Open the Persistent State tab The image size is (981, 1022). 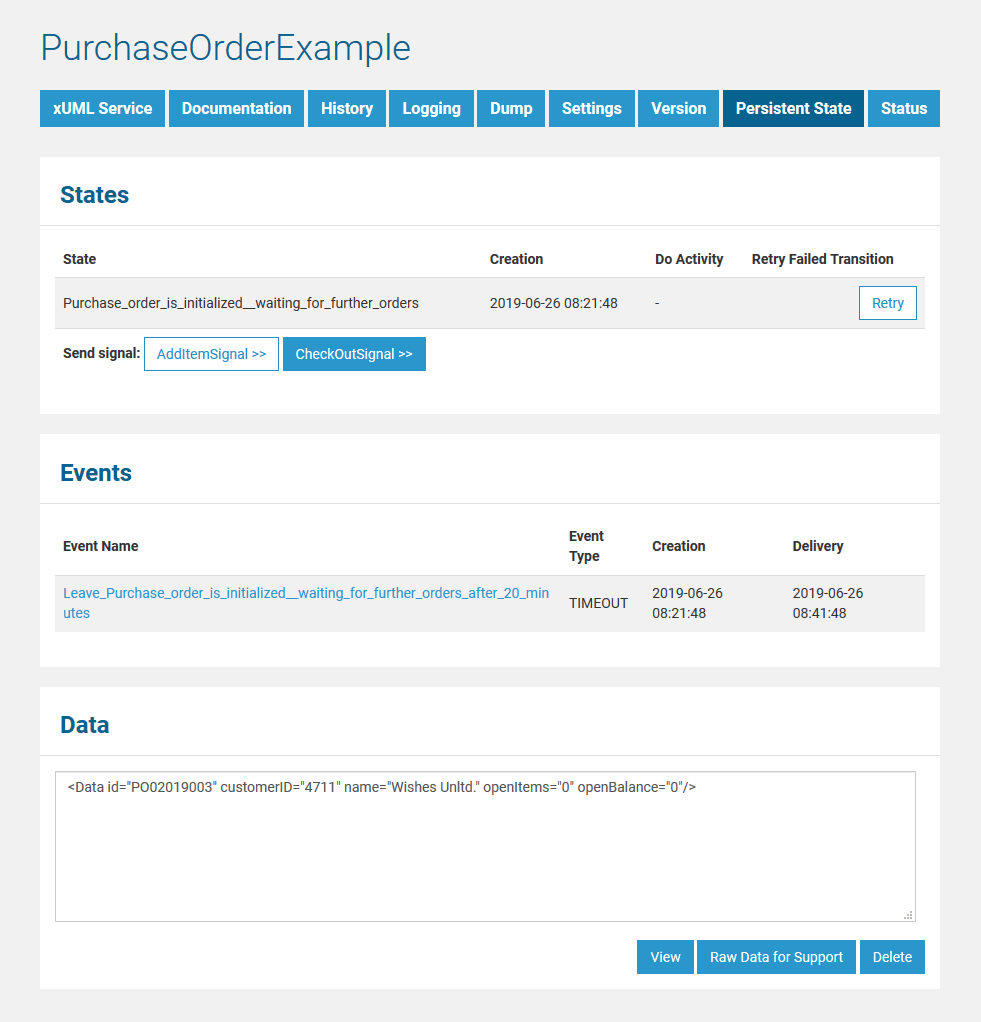point(792,108)
